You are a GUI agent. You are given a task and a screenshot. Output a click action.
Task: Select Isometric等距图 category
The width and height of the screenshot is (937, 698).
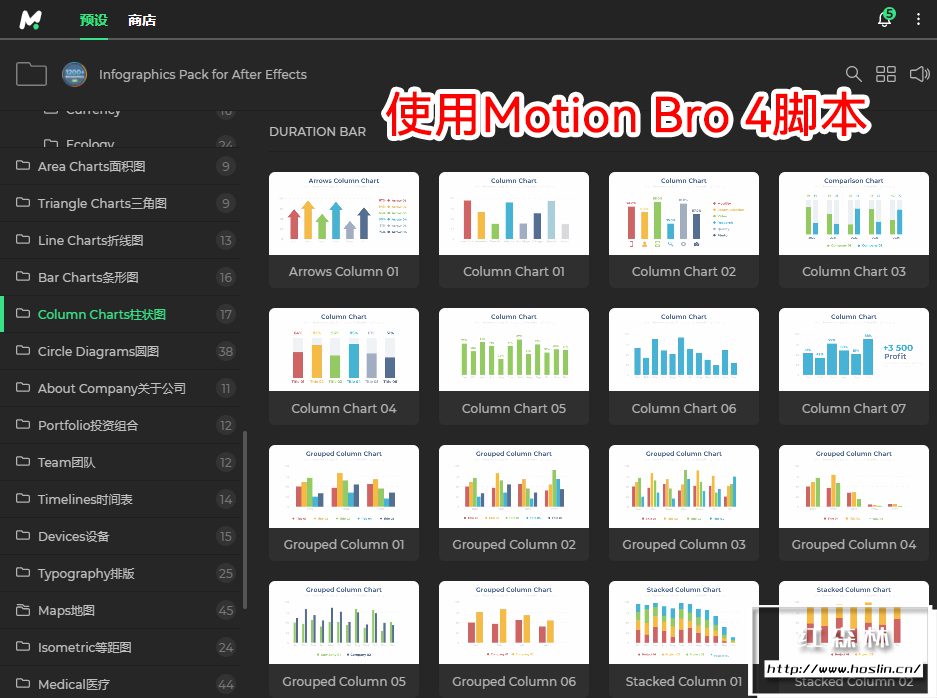120,648
